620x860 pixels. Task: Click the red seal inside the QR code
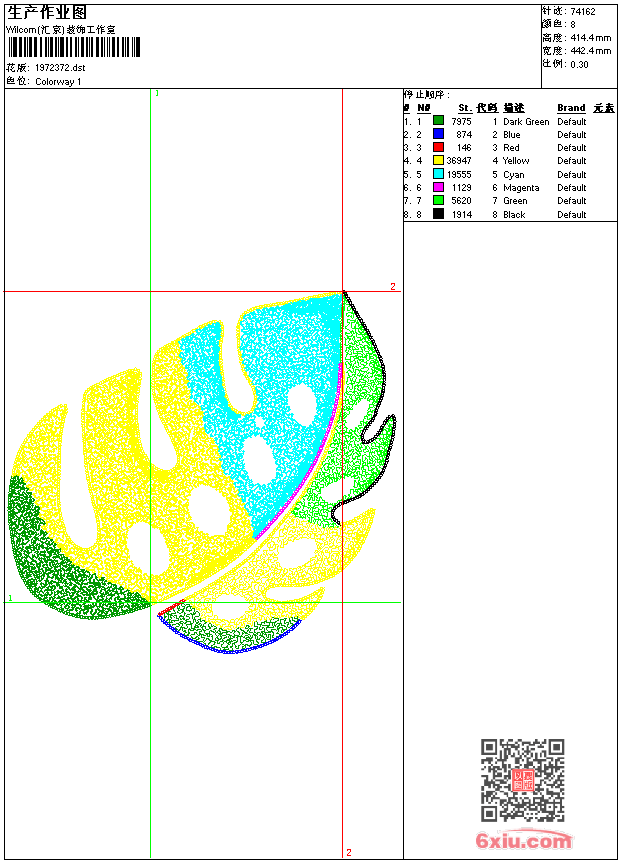523,780
